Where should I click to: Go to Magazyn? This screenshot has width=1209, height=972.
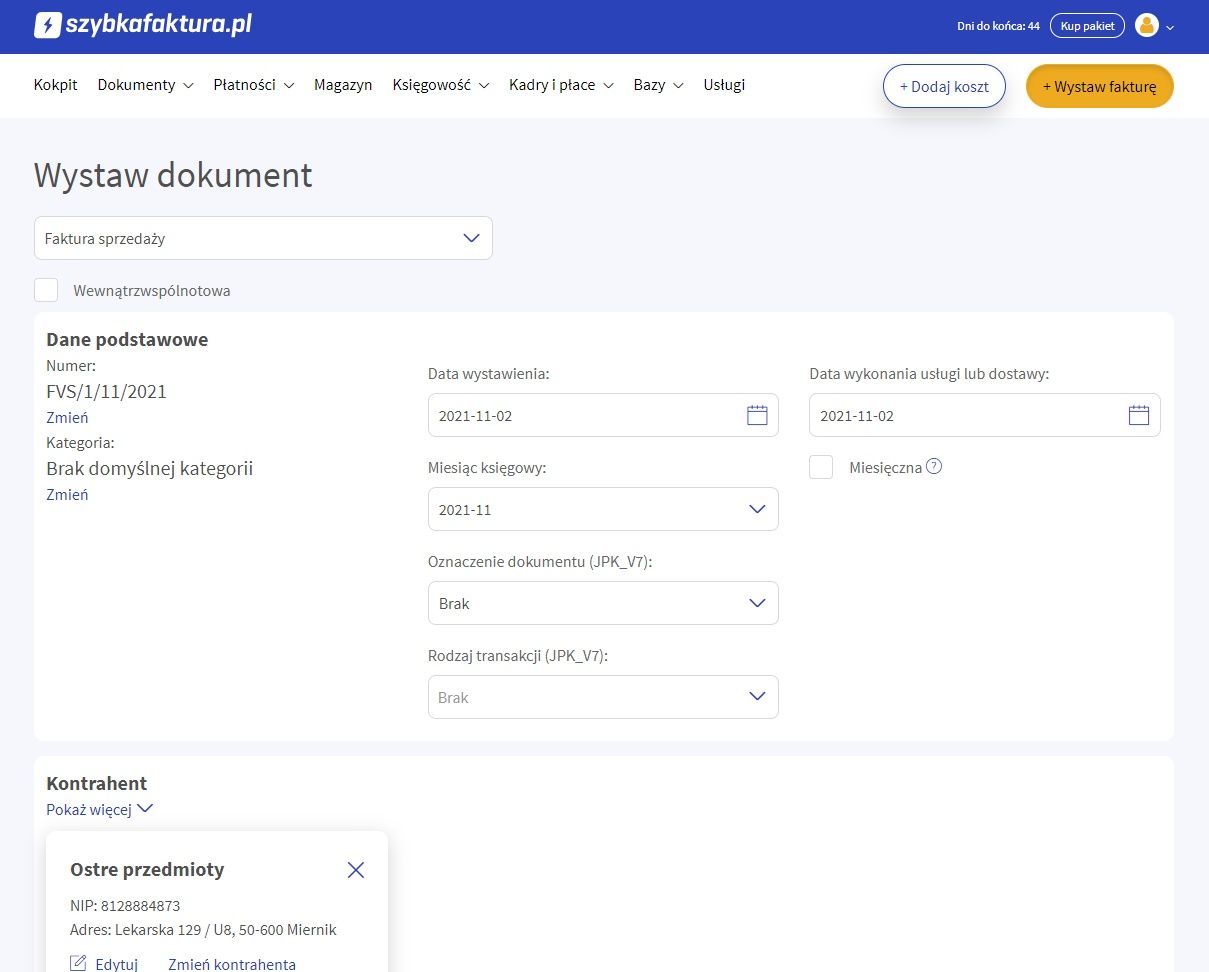coord(343,85)
